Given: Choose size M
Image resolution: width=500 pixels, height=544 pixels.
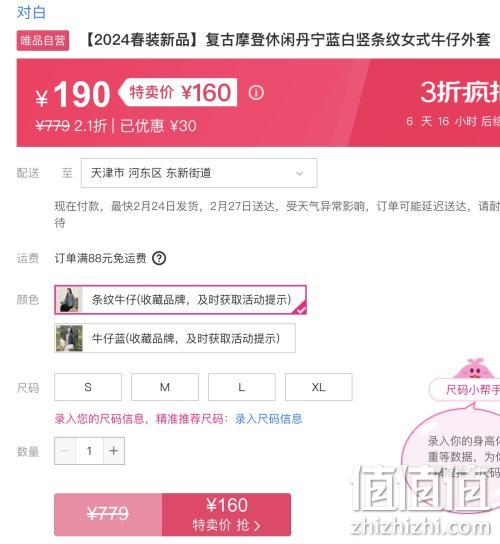Looking at the screenshot, I should click(165, 387).
